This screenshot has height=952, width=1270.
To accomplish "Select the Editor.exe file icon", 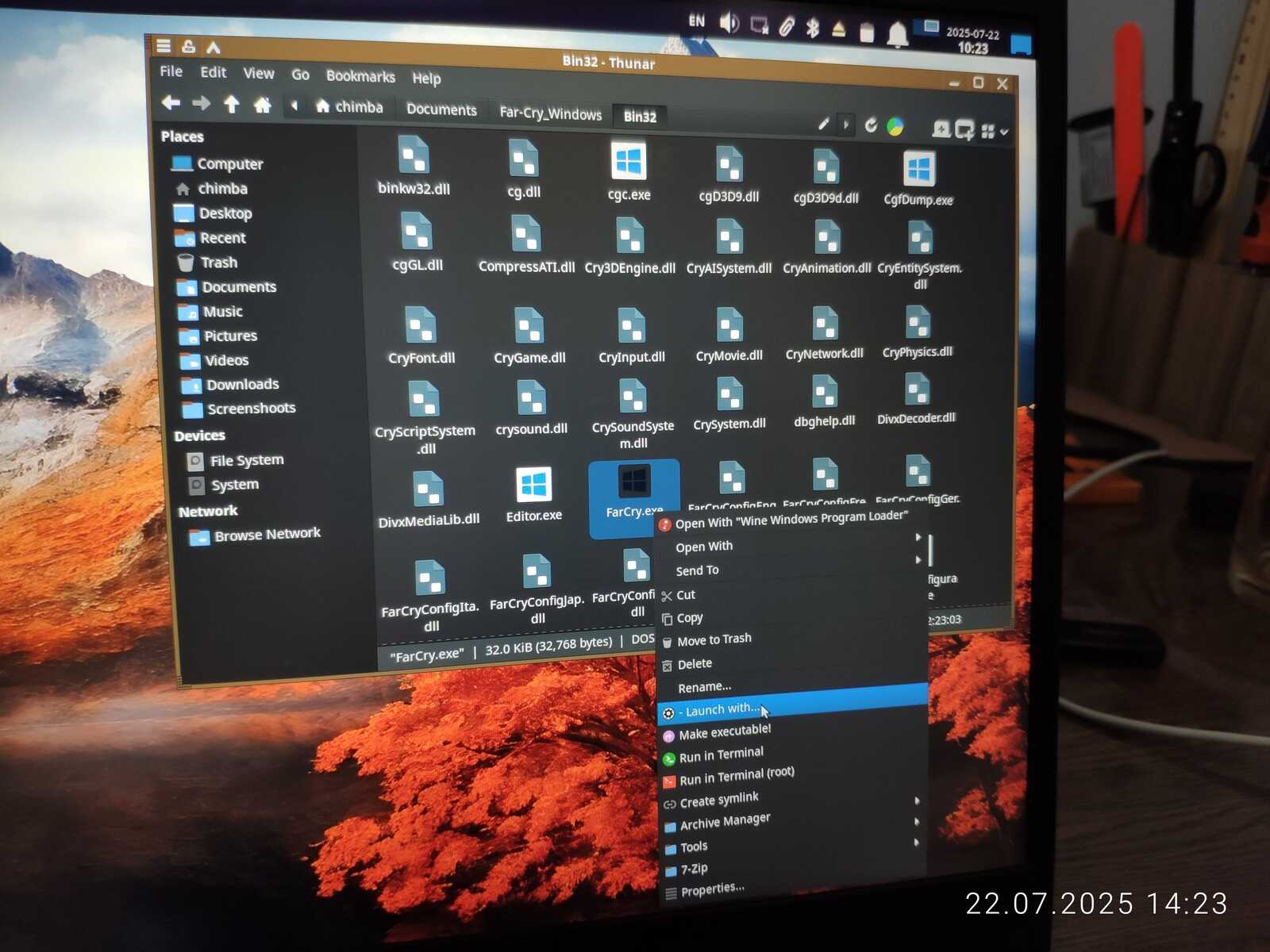I will (x=533, y=485).
